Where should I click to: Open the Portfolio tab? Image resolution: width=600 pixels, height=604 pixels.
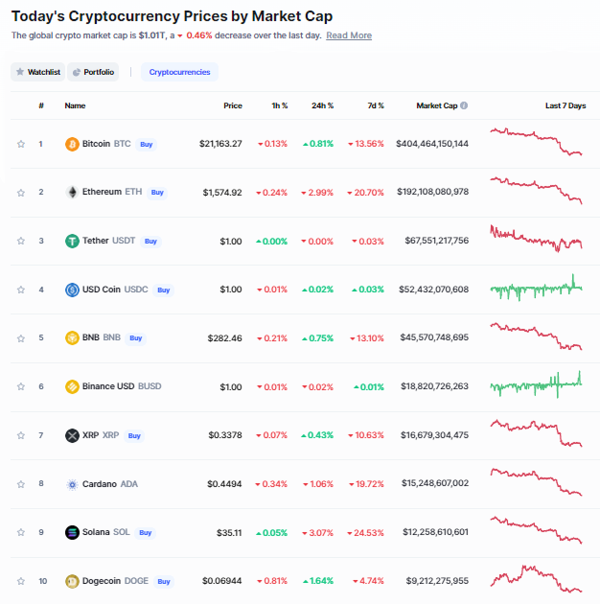93,72
